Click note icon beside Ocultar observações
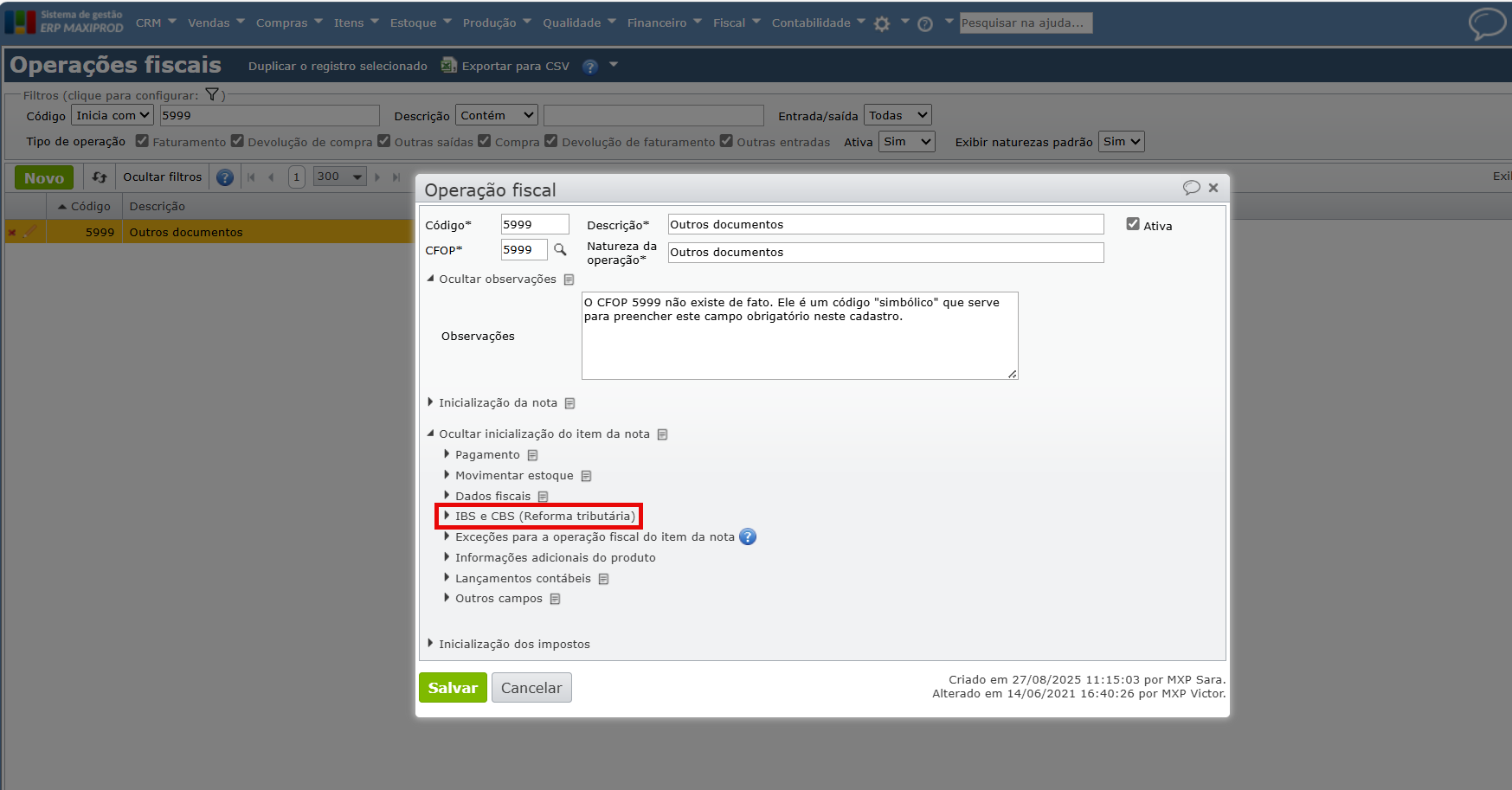Viewport: 1512px width, 790px height. pos(569,279)
